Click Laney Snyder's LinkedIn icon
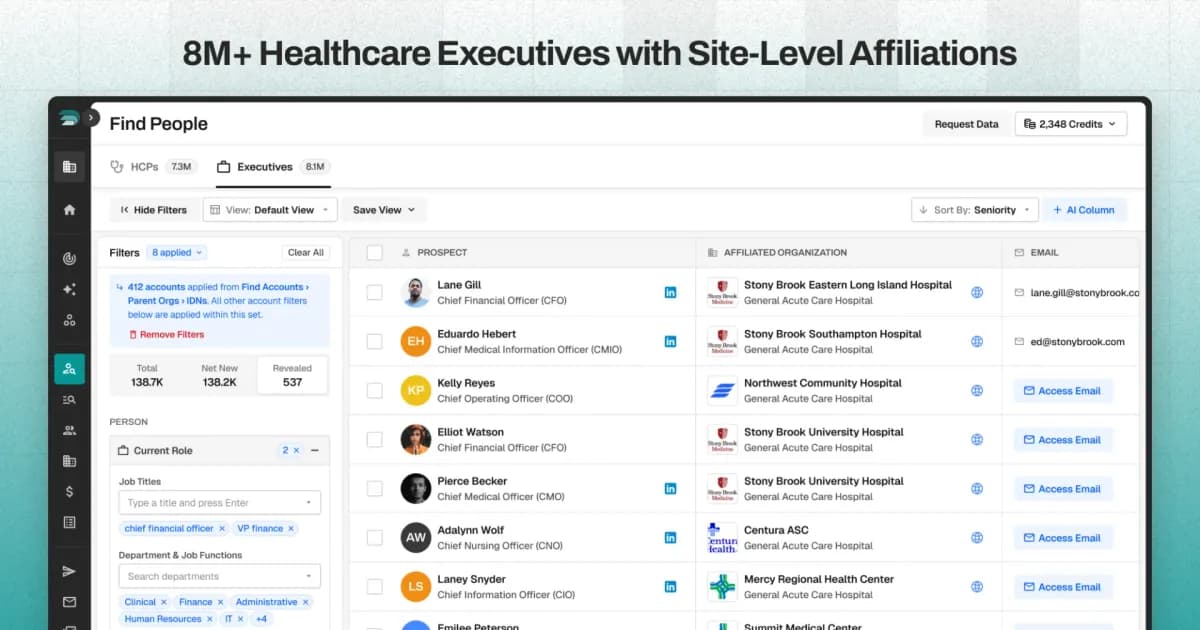This screenshot has width=1200, height=630. (670, 587)
